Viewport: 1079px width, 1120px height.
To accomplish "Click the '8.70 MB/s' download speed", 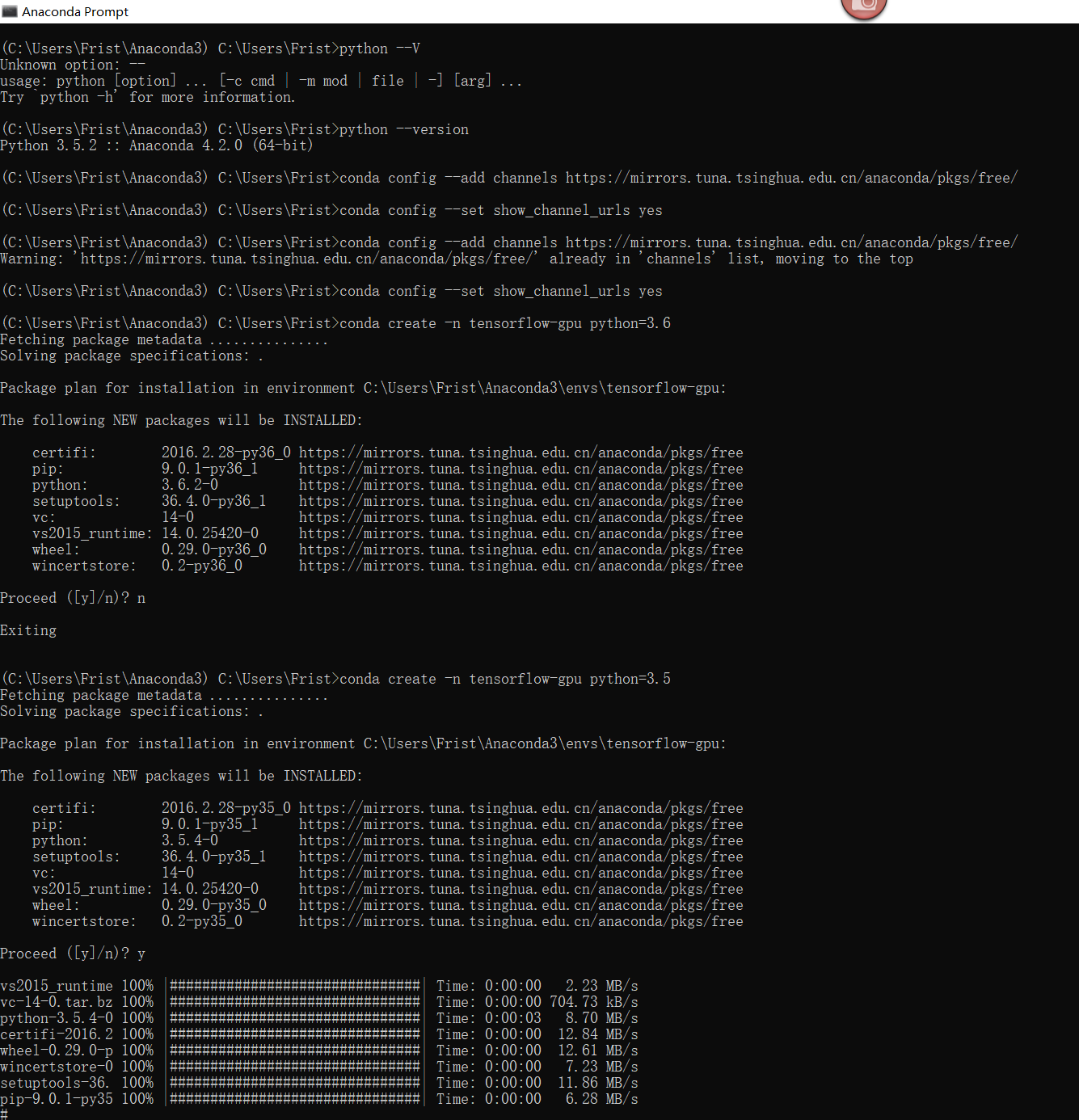I will 602,1018.
